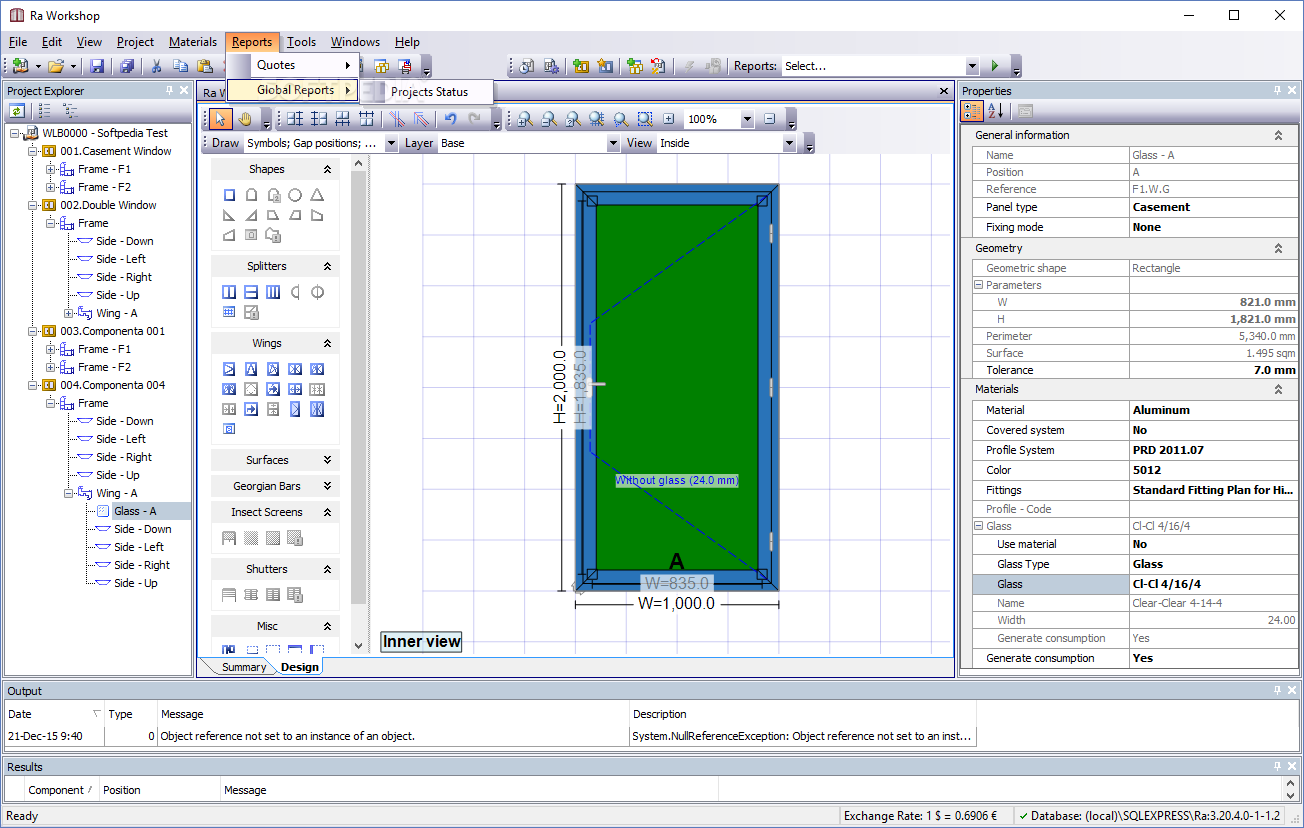Screen dimensions: 1304x828
Task: Pick the triangle shape in Shapes palette
Action: point(317,195)
